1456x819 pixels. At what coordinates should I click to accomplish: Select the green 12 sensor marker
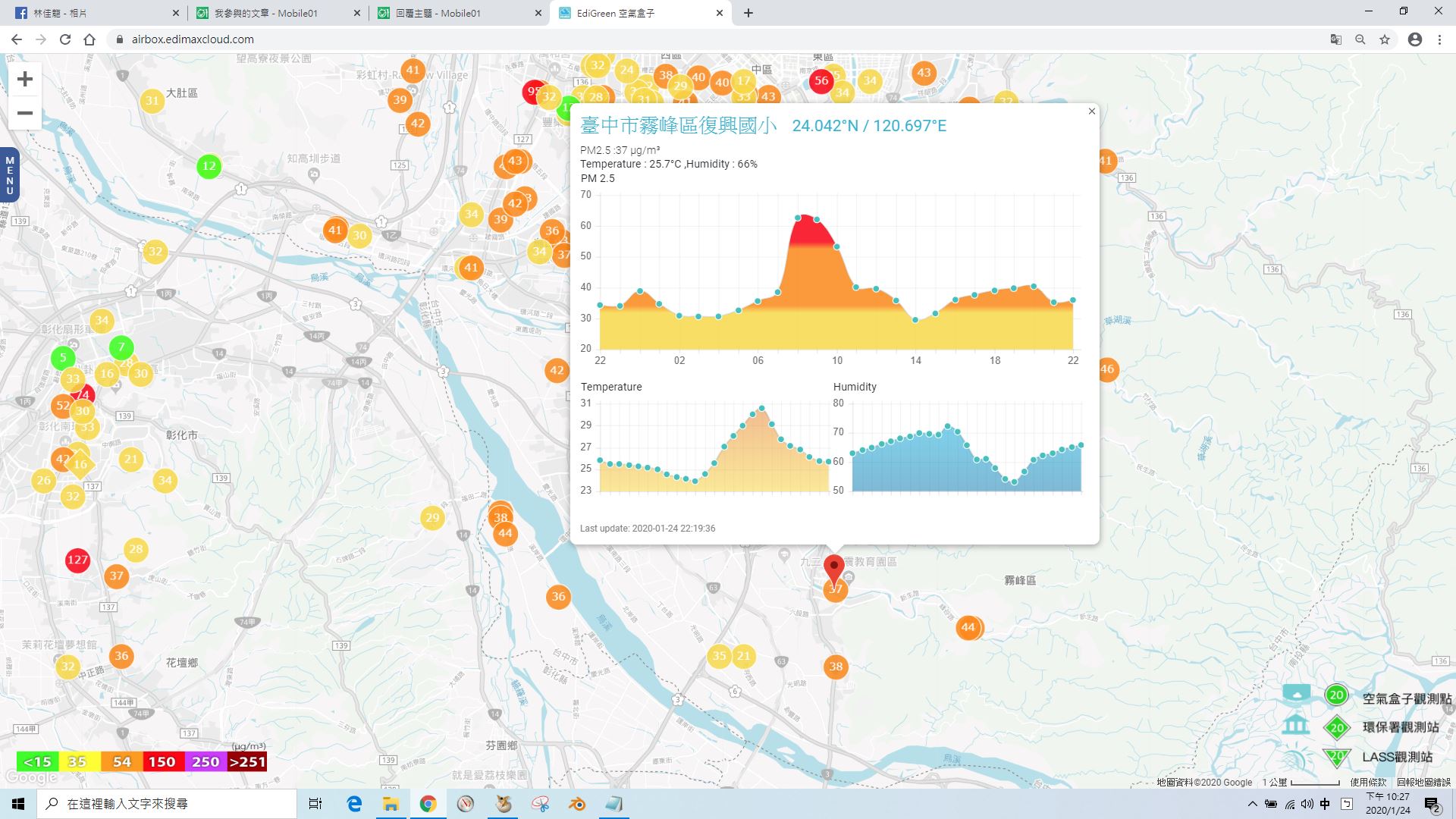209,166
